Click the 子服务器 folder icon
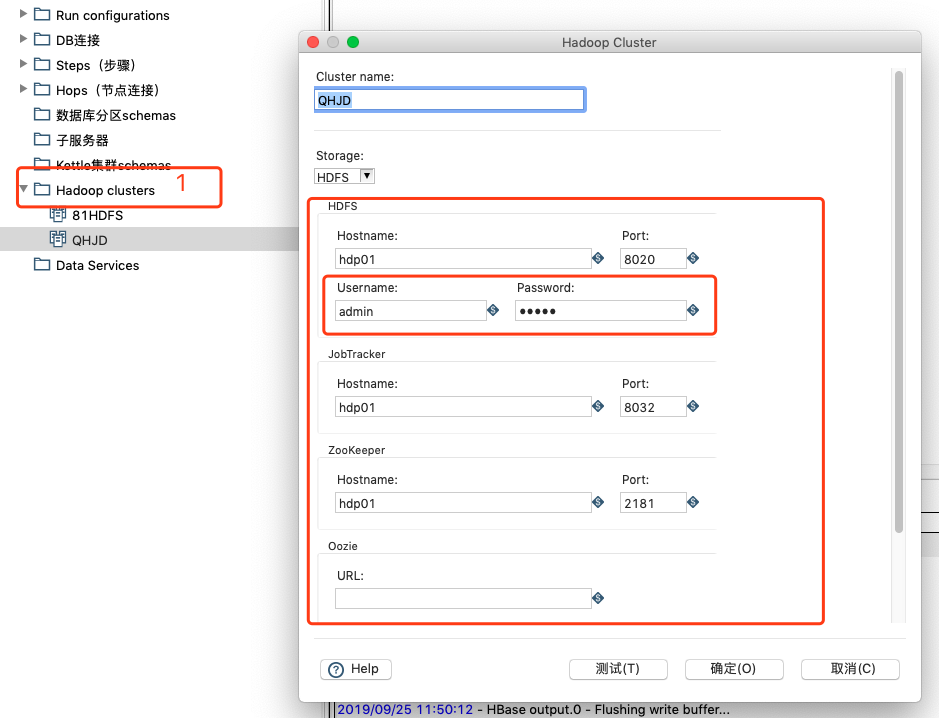 tap(42, 139)
